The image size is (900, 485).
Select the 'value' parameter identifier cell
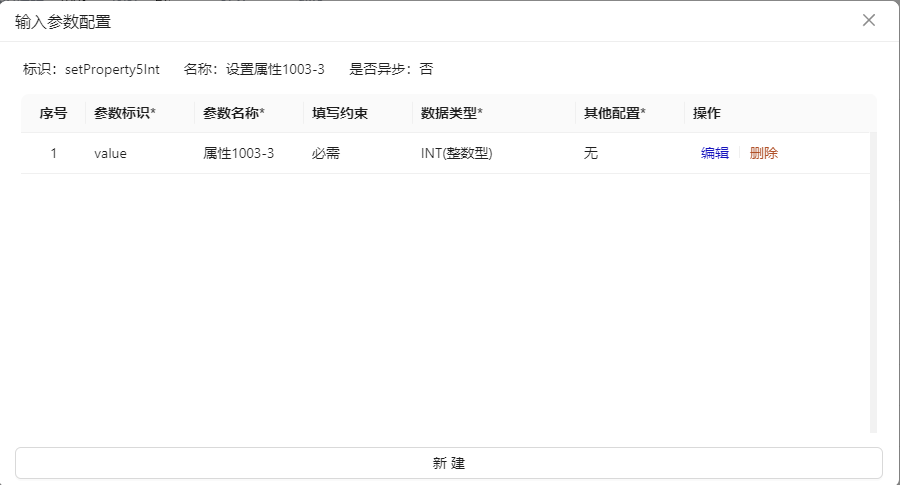[110, 153]
